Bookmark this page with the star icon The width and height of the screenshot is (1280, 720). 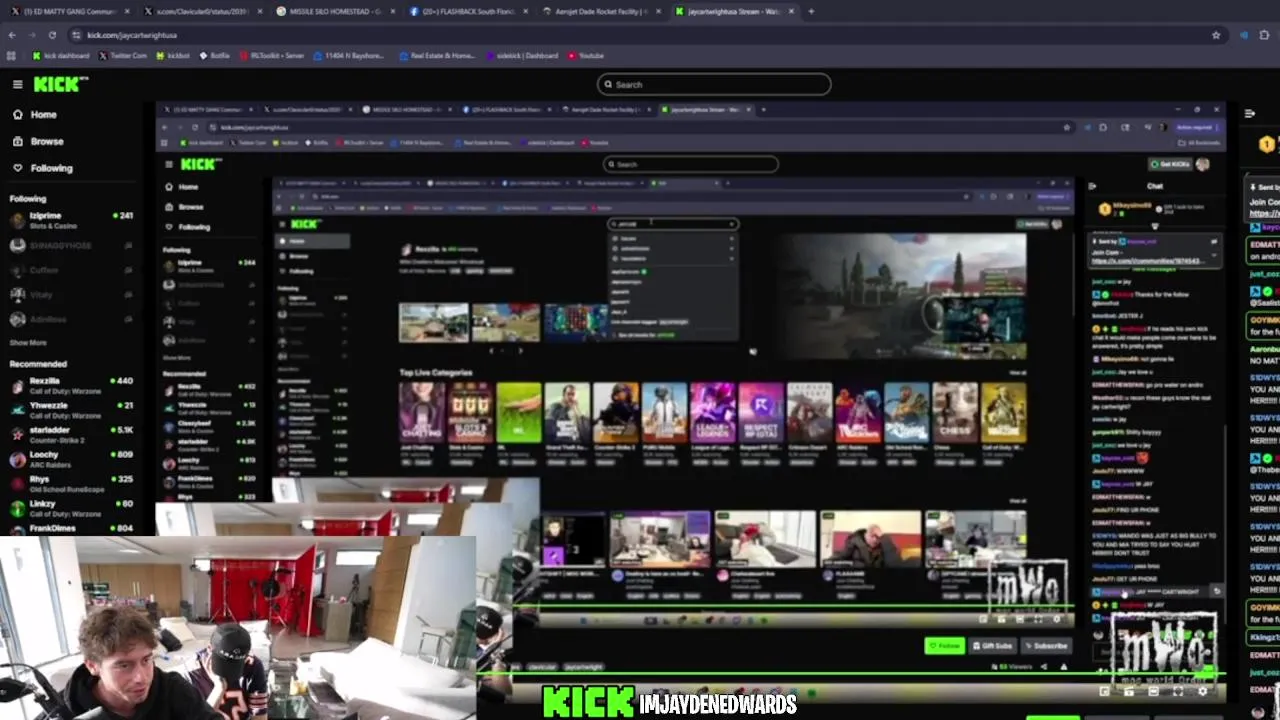[1216, 35]
